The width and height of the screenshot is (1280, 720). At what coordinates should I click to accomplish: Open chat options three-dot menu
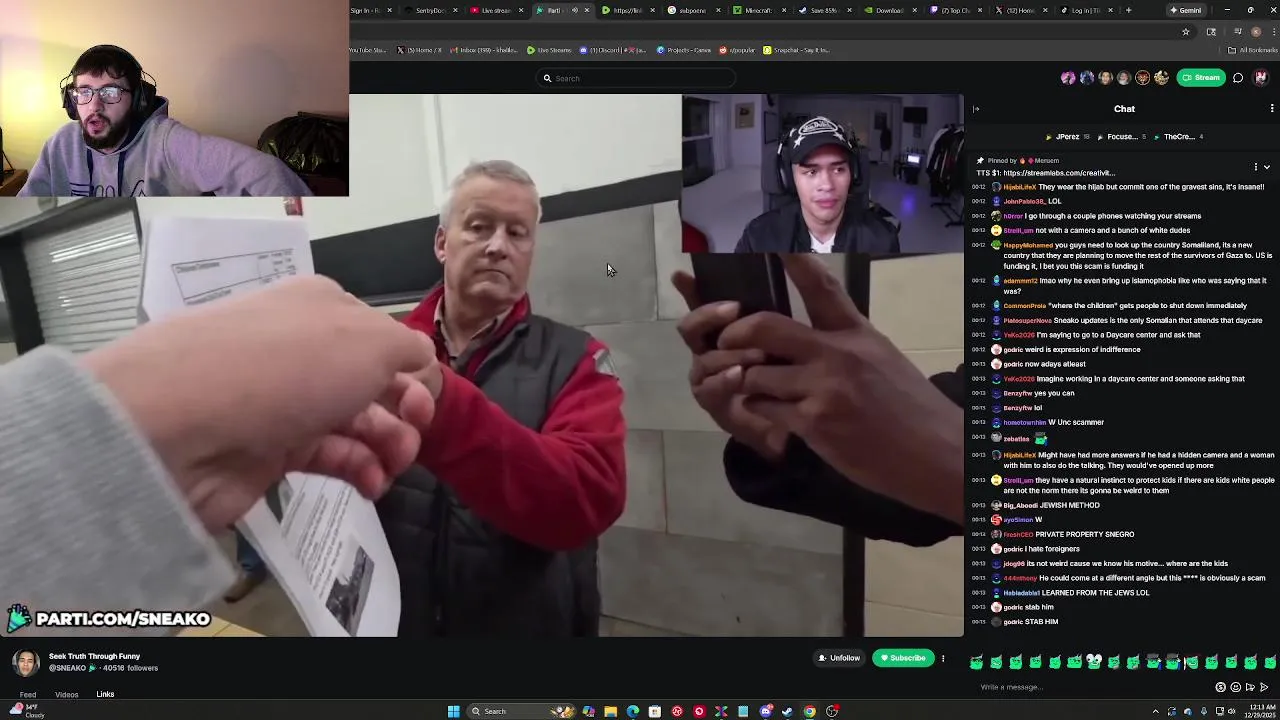(1272, 109)
